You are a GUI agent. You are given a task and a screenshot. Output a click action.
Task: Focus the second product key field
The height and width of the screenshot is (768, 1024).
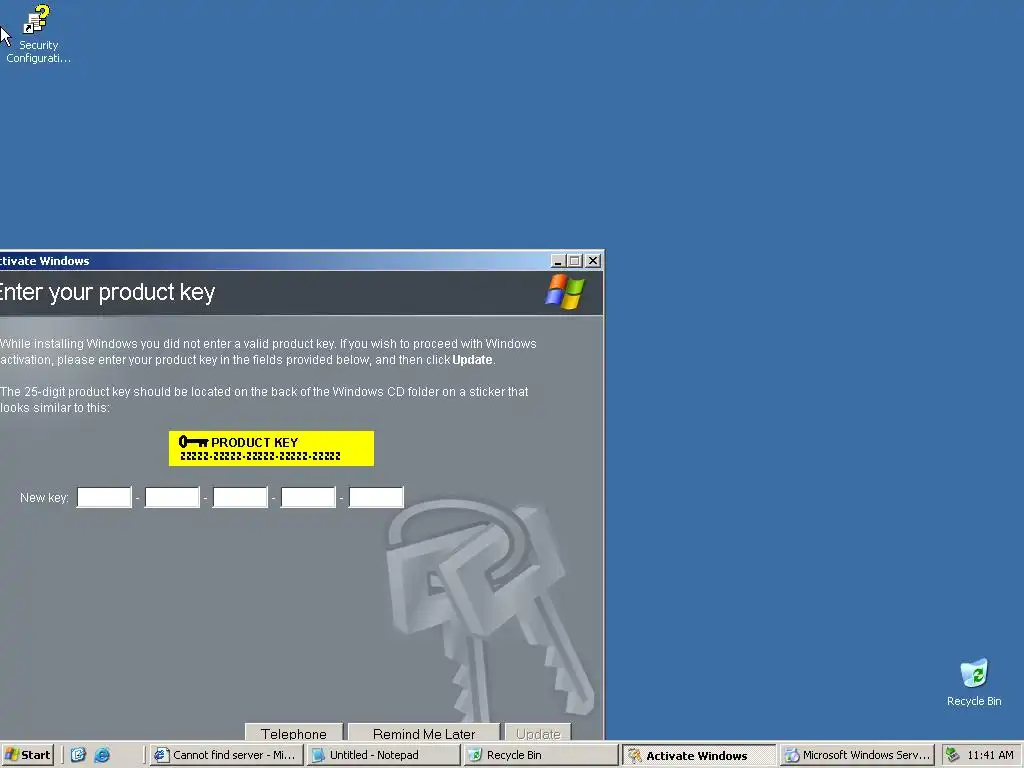[x=172, y=497]
